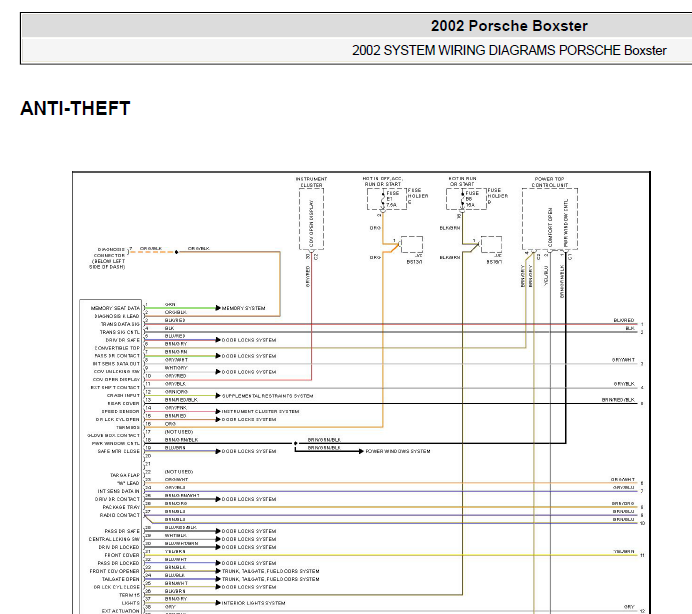Select the ANTI-THEFT section heading
Screen dimensions: 692x614
click(75, 109)
